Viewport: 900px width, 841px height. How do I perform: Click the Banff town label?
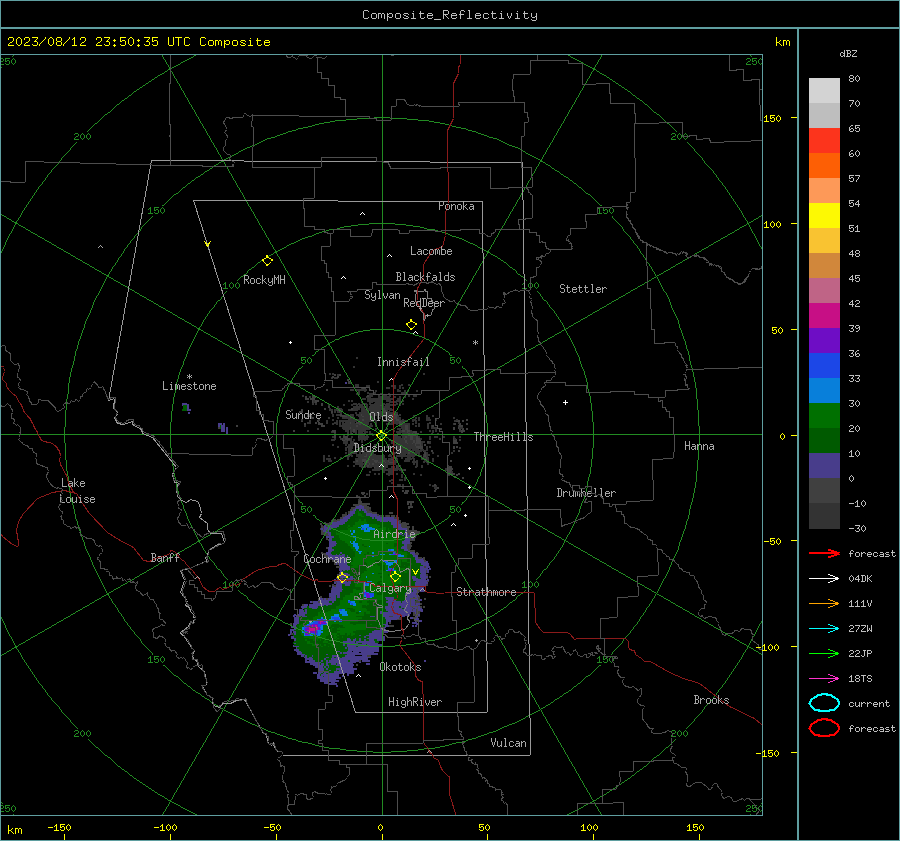165,558
